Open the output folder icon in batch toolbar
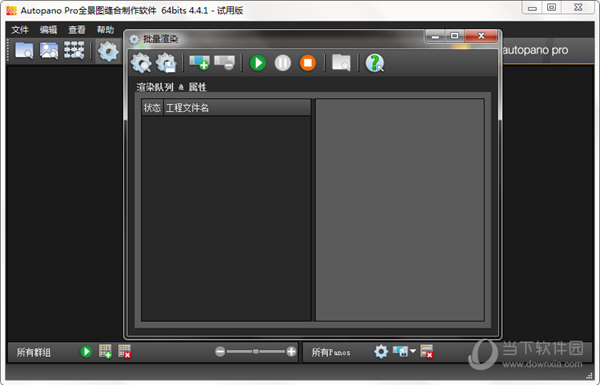 (x=341, y=63)
